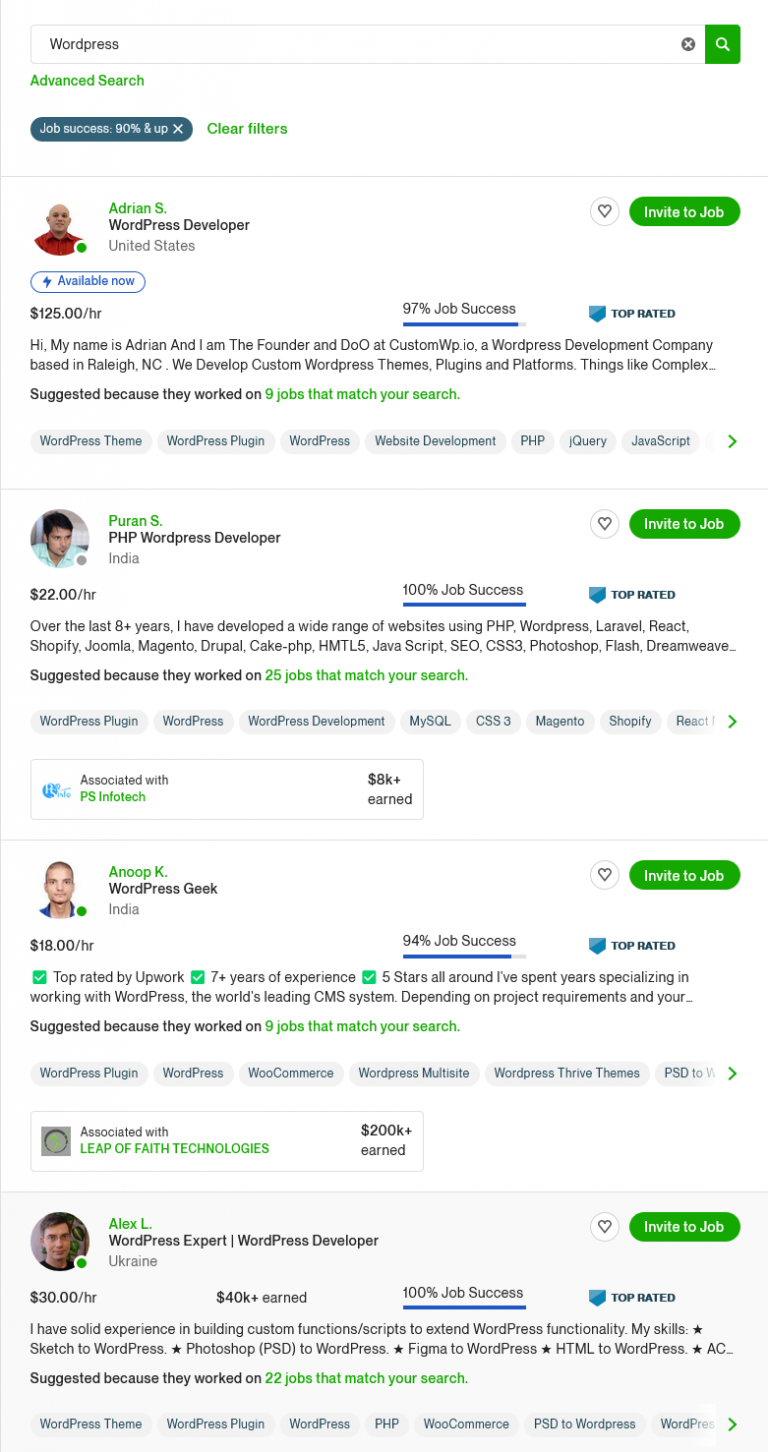Expand Adrian S.'s skill tags with the arrow
The width and height of the screenshot is (768, 1452).
732,441
